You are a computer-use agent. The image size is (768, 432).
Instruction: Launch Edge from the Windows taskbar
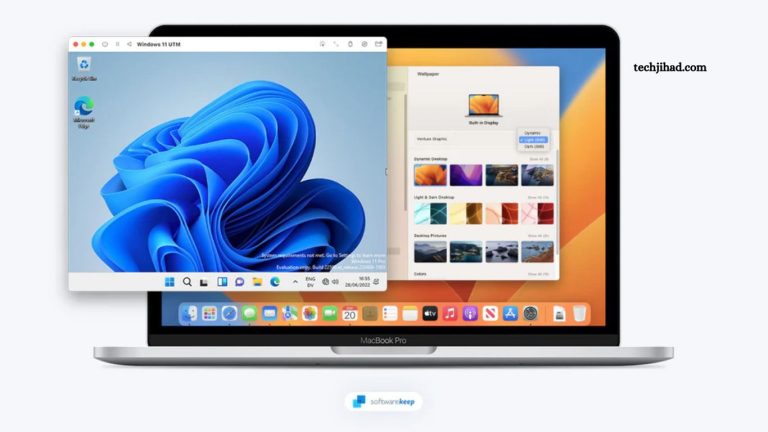click(x=275, y=282)
